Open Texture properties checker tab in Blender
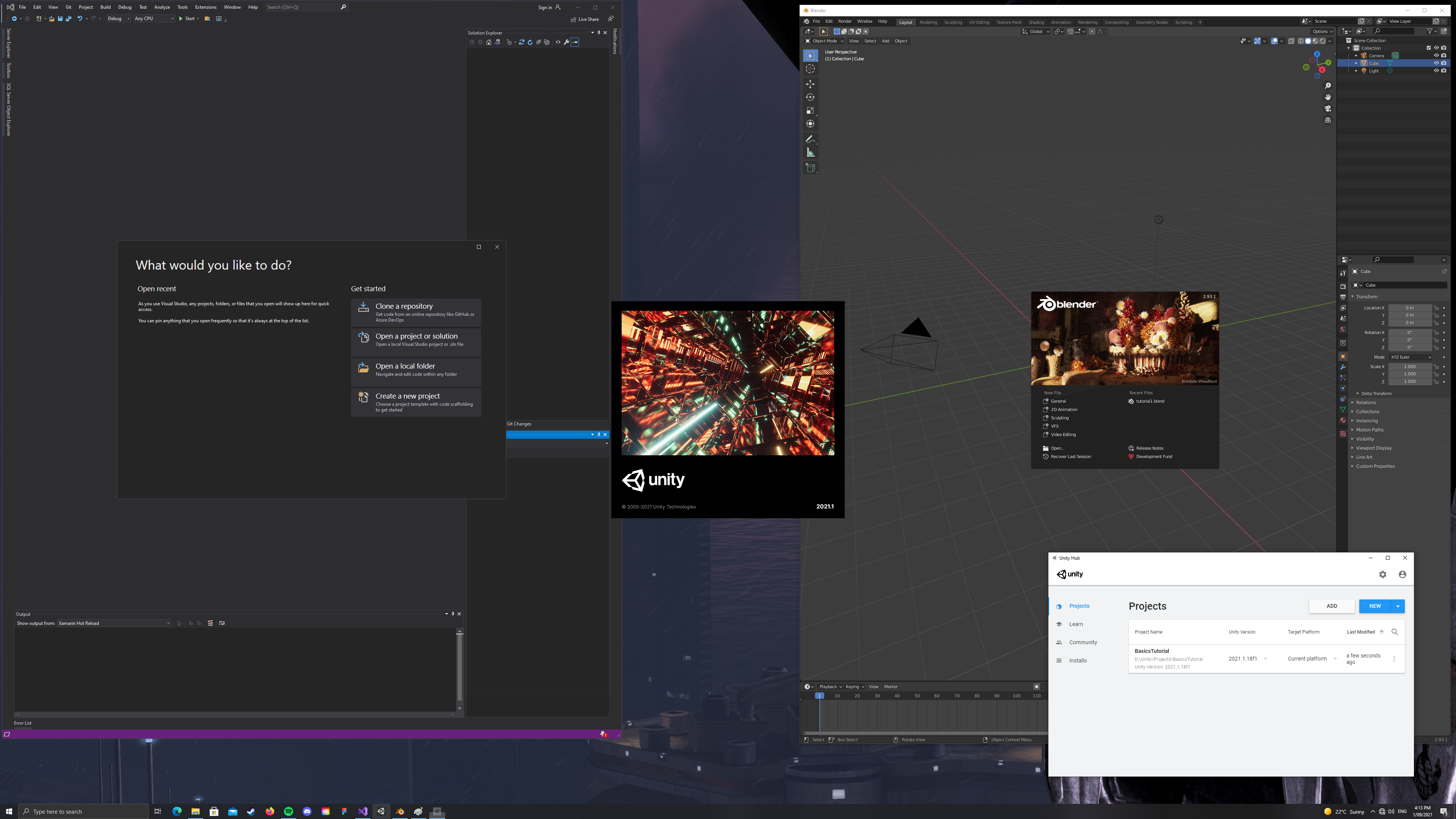 1343,433
